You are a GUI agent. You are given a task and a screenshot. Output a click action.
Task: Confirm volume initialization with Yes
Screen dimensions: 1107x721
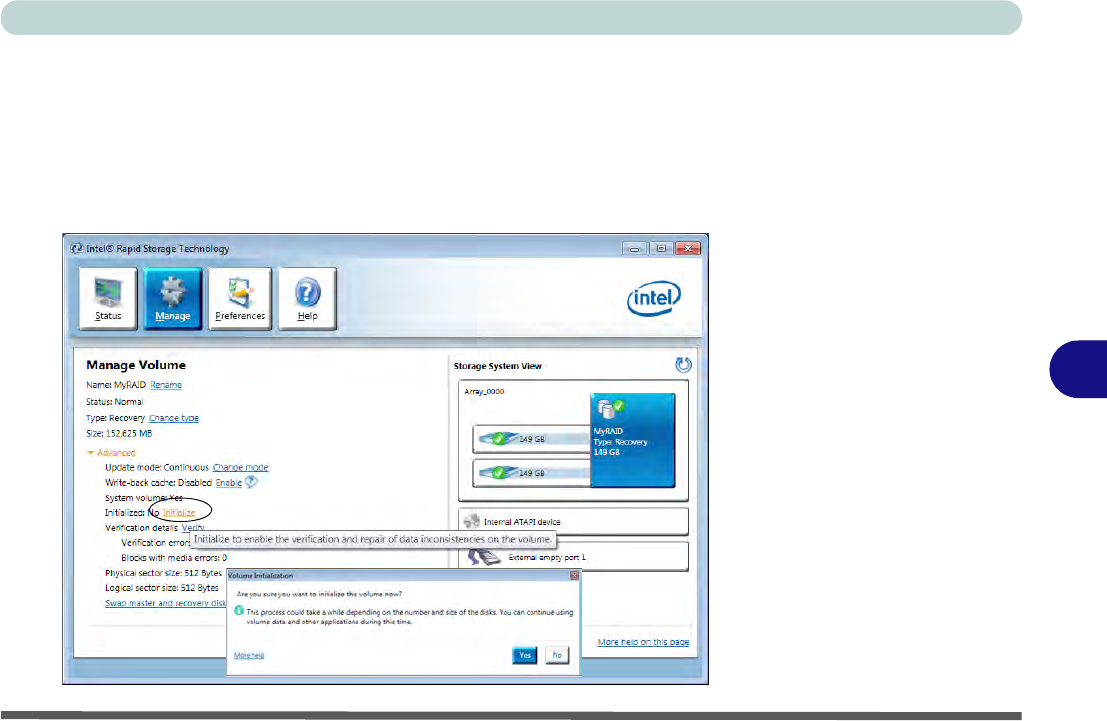tap(525, 655)
